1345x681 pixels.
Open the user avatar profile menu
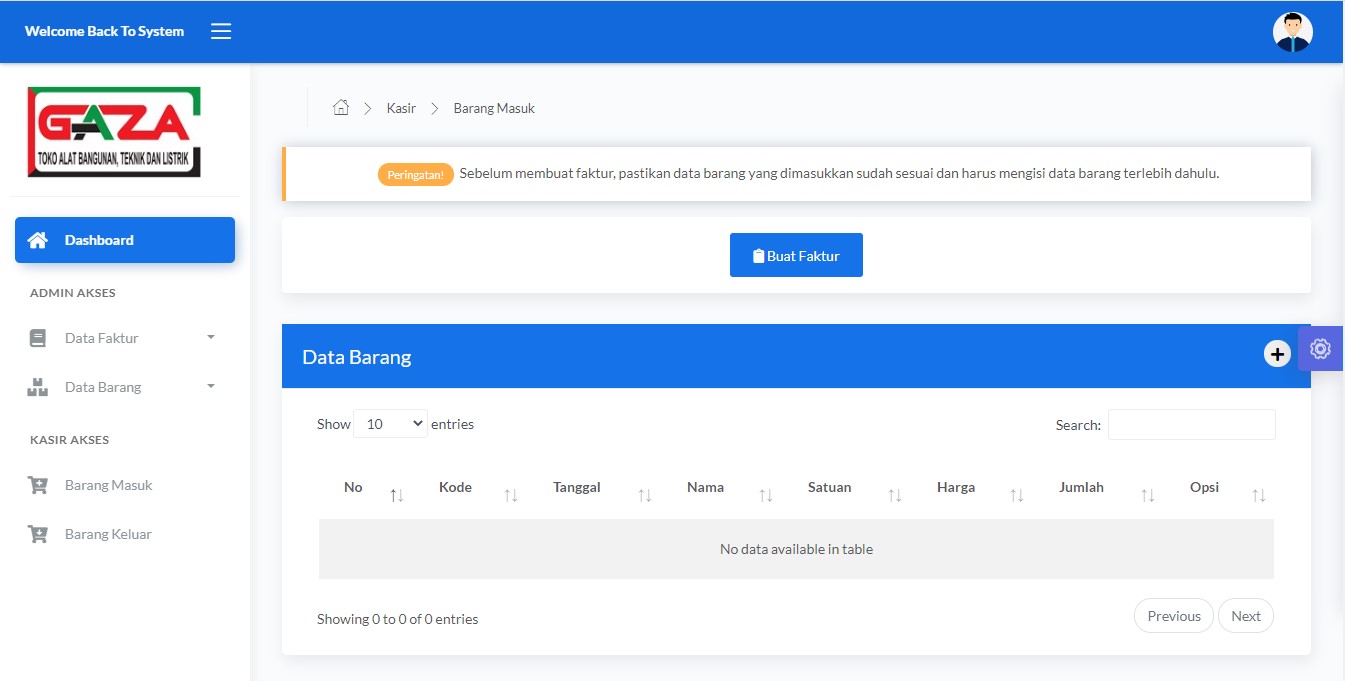point(1292,32)
